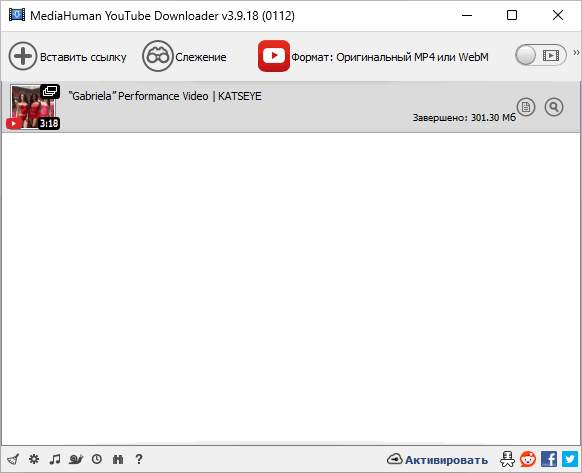Close the MediaHuman YouTube Downloader window

click(558, 15)
